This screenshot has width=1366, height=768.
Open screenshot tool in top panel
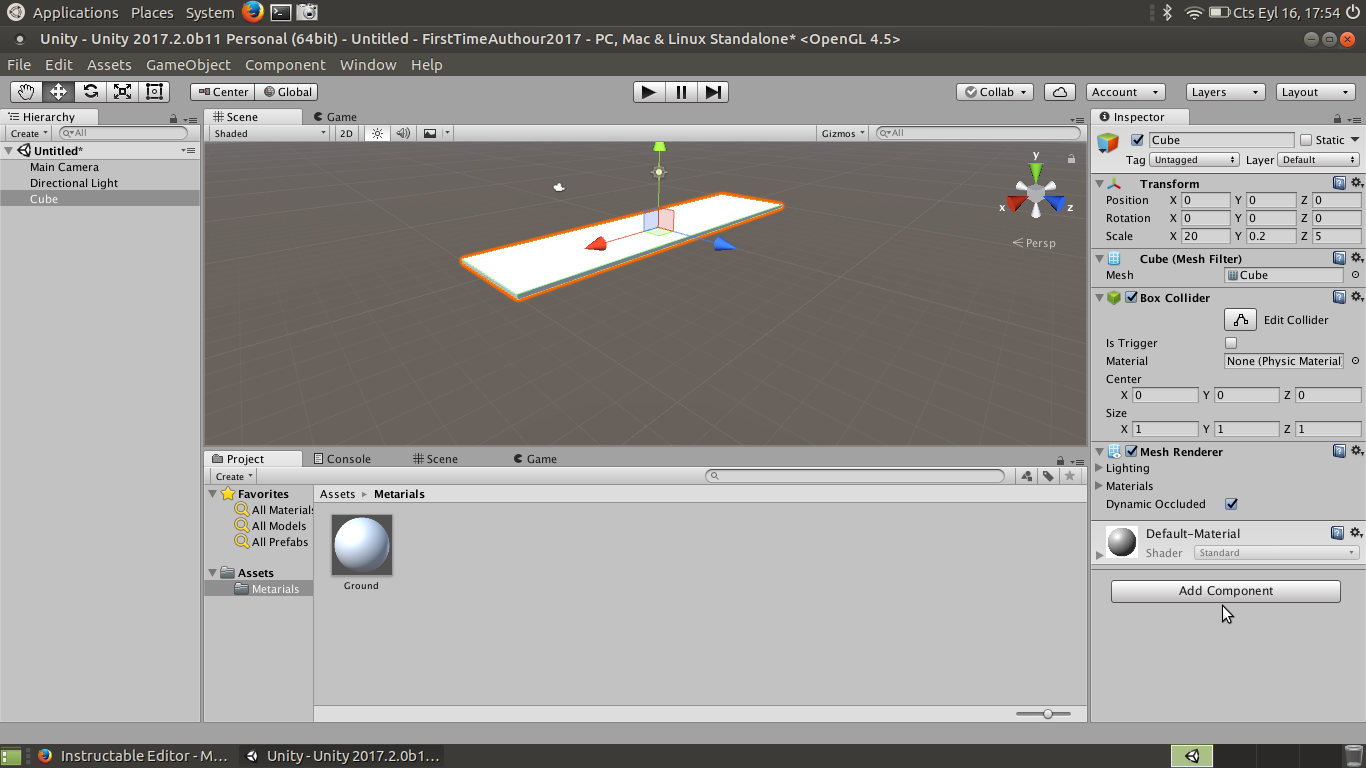click(308, 12)
